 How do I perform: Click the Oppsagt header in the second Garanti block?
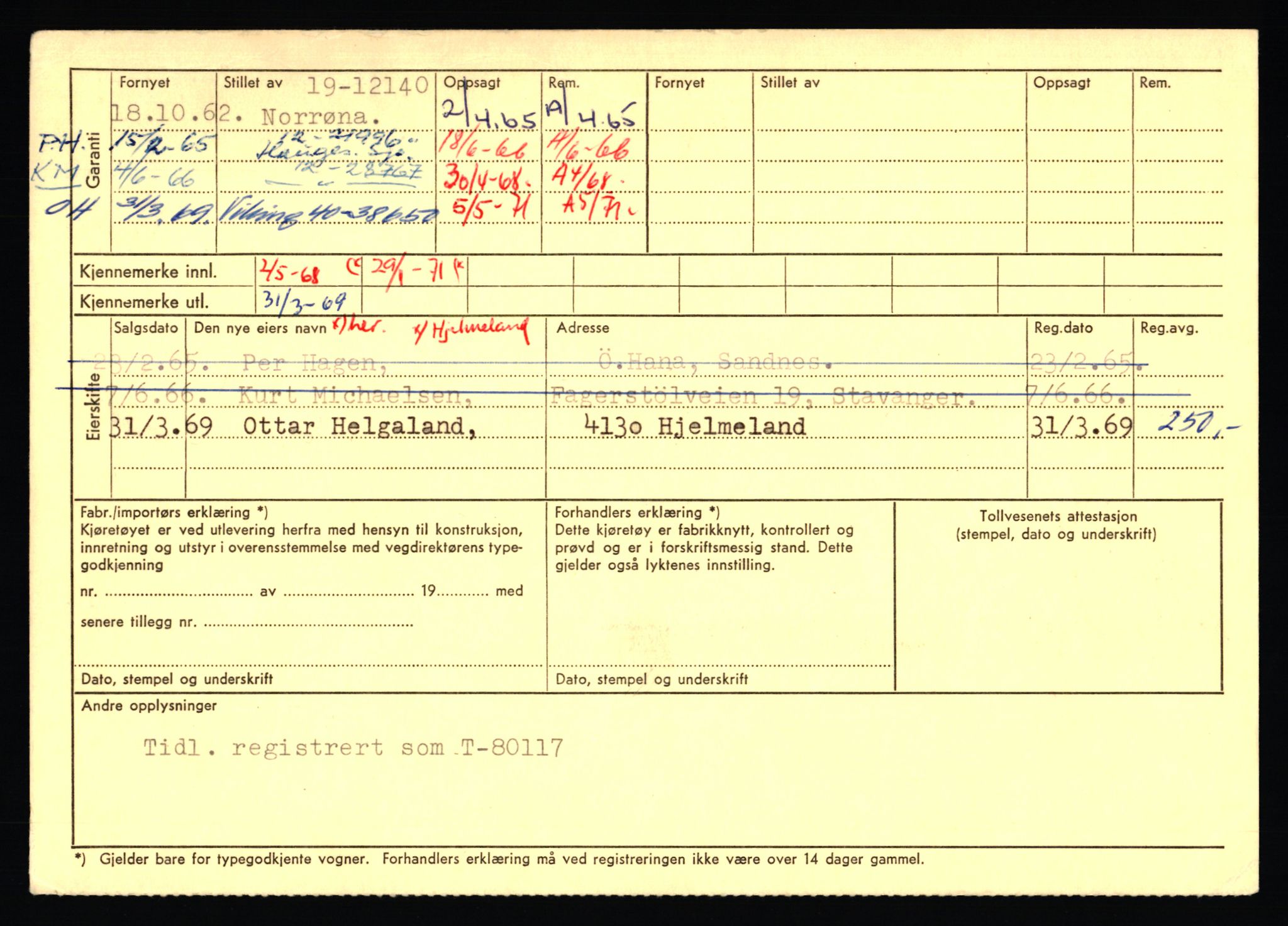1062,83
